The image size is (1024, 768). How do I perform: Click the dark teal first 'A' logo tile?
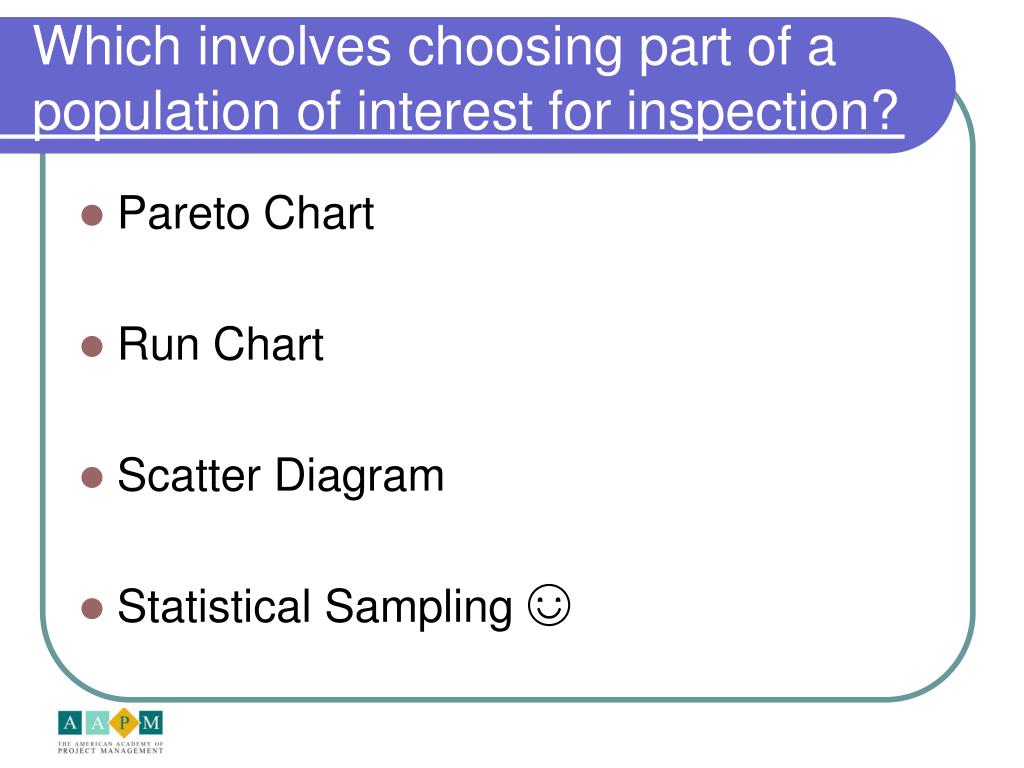70,723
